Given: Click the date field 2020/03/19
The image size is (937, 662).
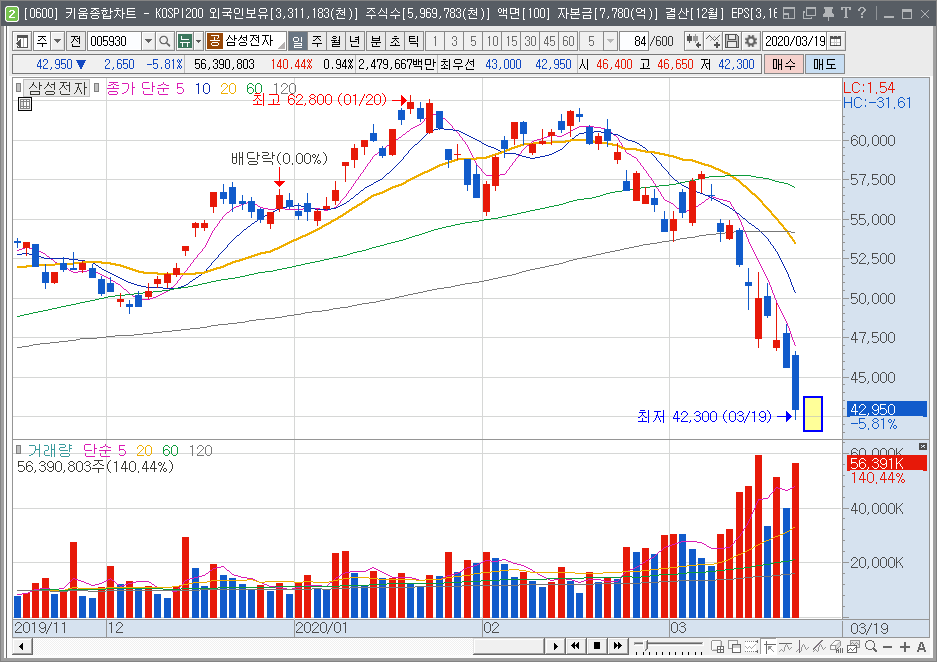Looking at the screenshot, I should tap(795, 41).
